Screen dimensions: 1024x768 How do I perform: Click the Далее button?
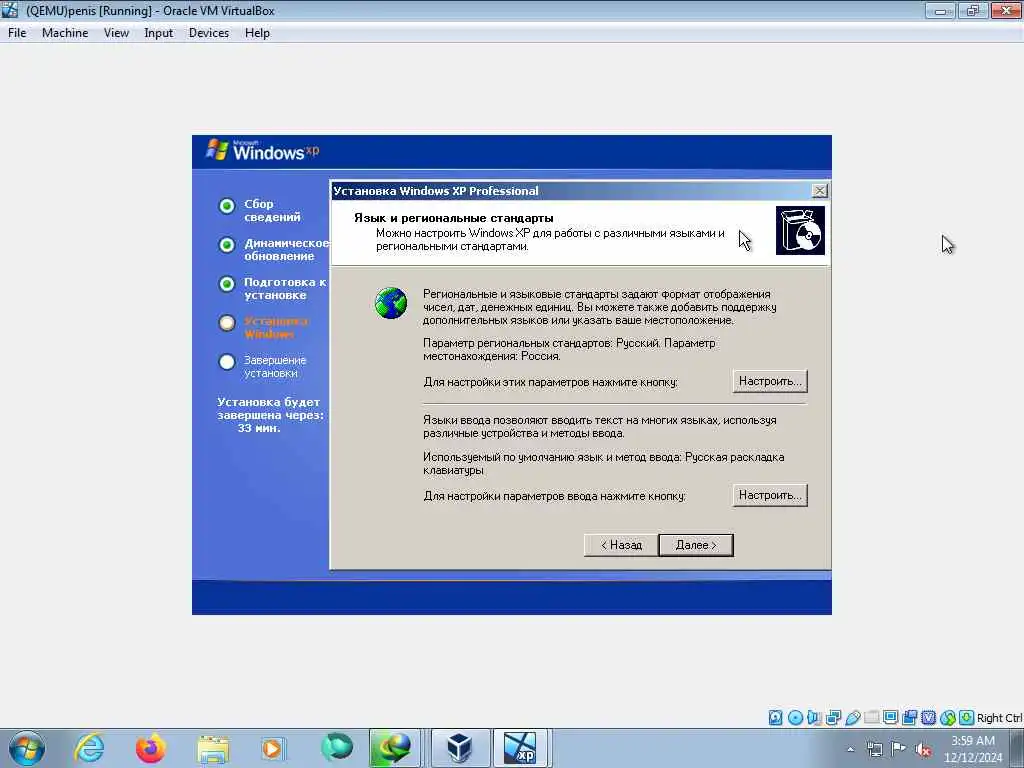click(x=696, y=545)
